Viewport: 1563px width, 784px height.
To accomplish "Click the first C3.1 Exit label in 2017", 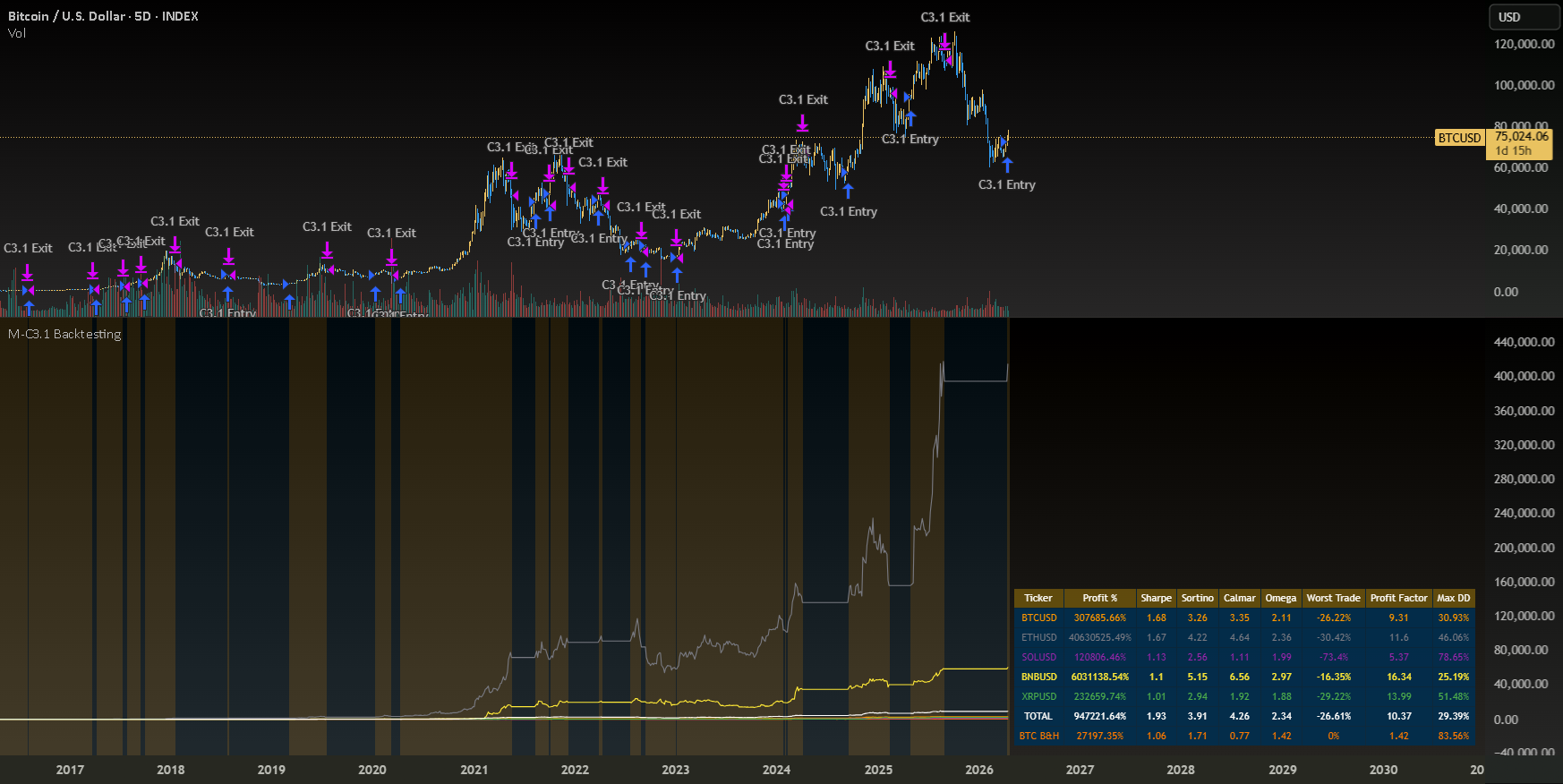I will (x=28, y=248).
